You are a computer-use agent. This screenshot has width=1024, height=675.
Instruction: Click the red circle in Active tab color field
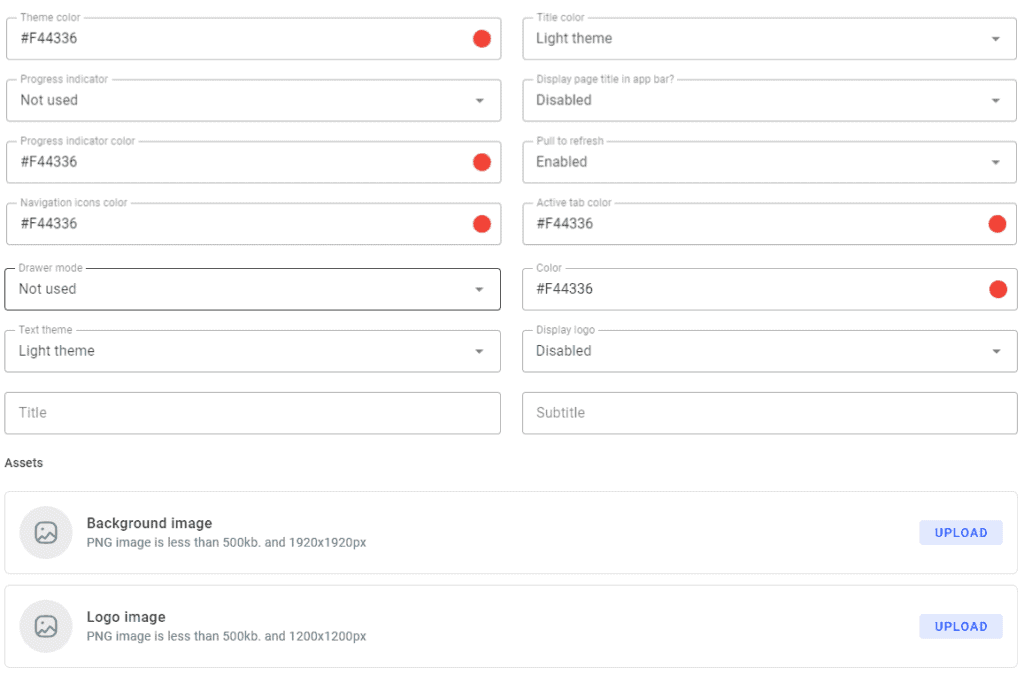click(x=997, y=223)
